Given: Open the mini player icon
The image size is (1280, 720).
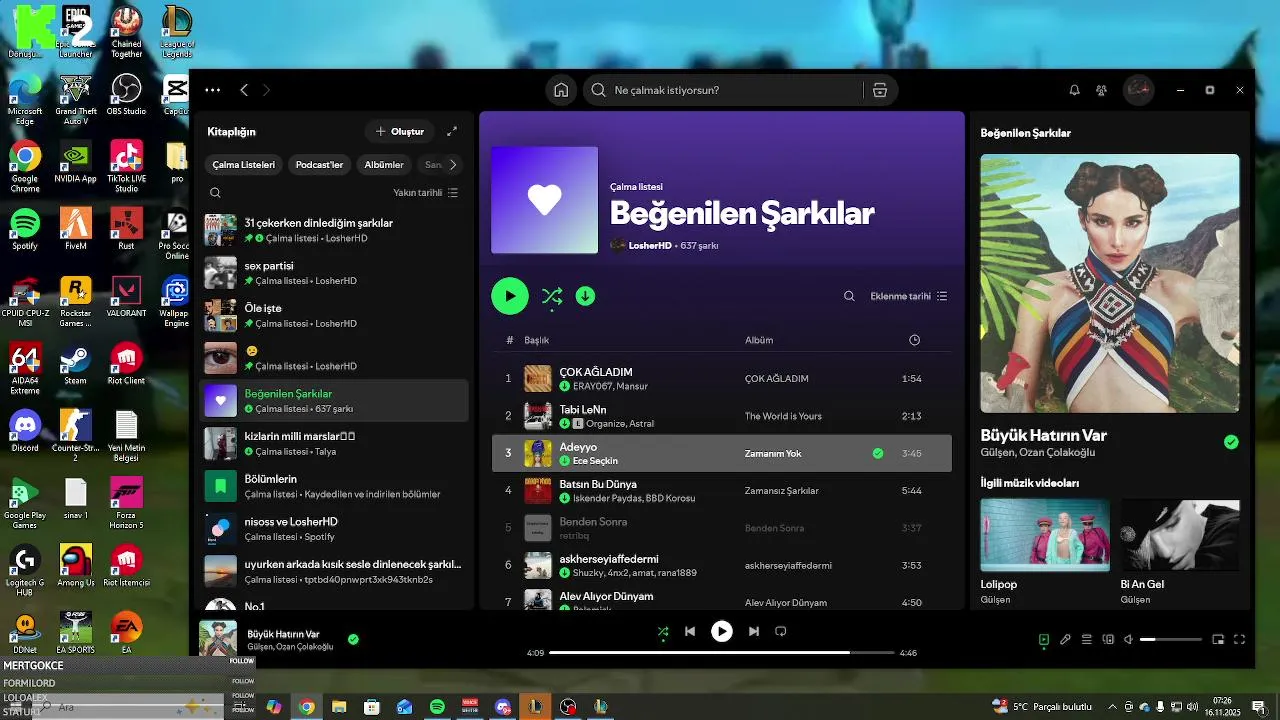Looking at the screenshot, I should click(1218, 639).
